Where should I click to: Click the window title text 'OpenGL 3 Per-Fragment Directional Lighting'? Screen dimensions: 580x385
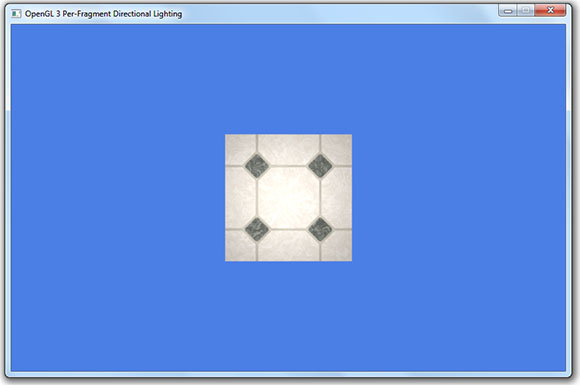coord(104,14)
